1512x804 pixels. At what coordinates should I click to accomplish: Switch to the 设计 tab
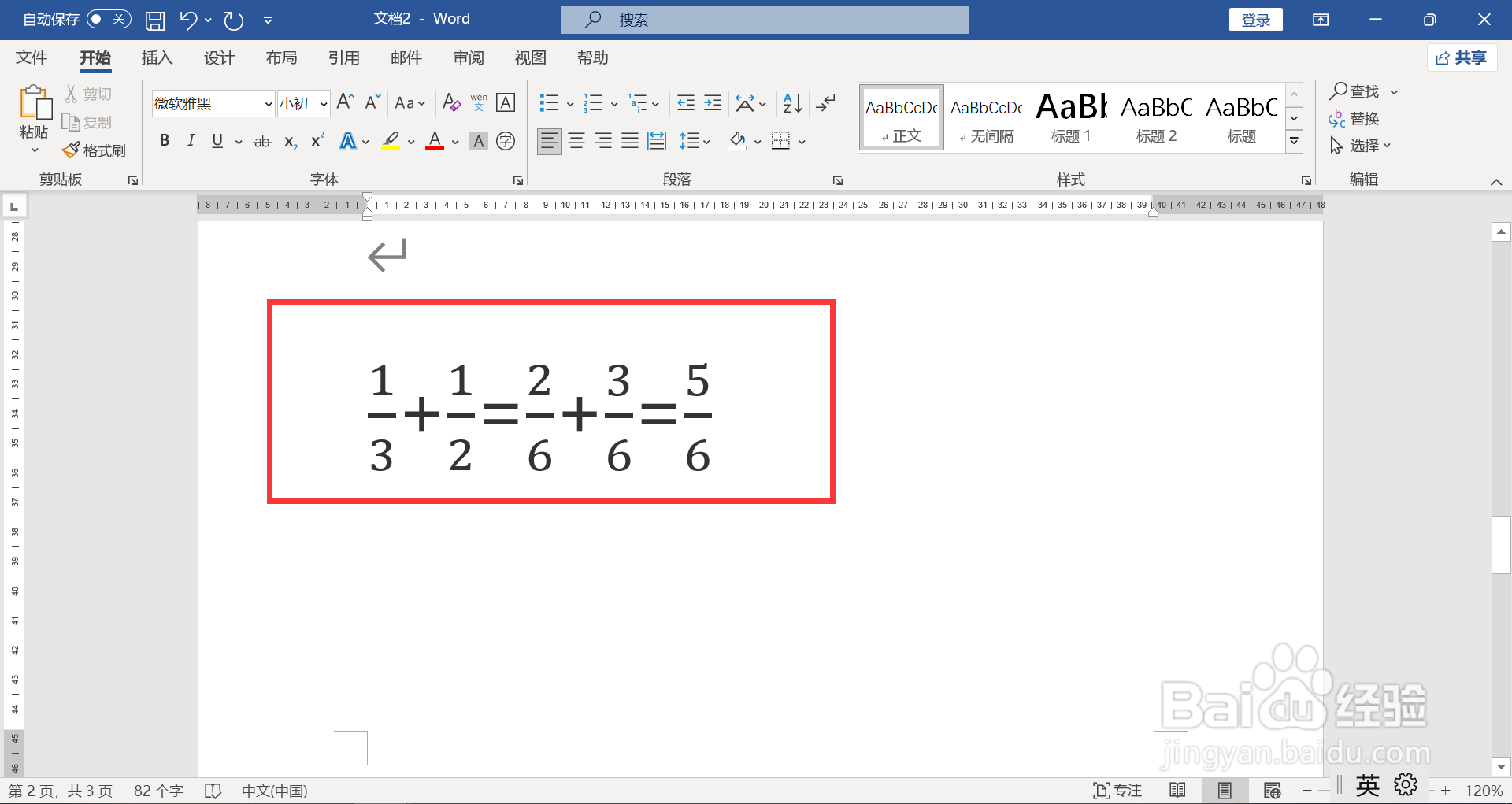tap(219, 57)
